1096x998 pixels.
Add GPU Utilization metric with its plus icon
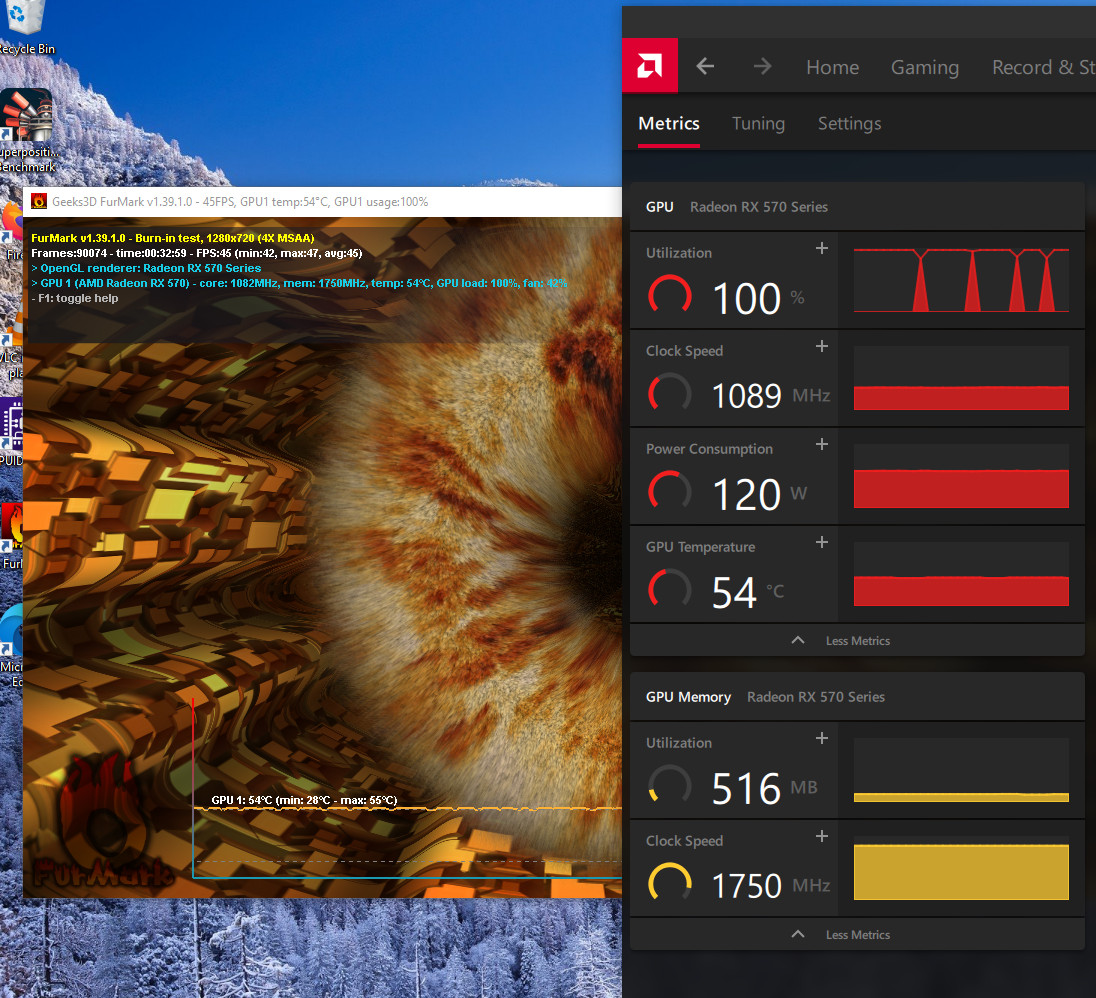pos(822,248)
